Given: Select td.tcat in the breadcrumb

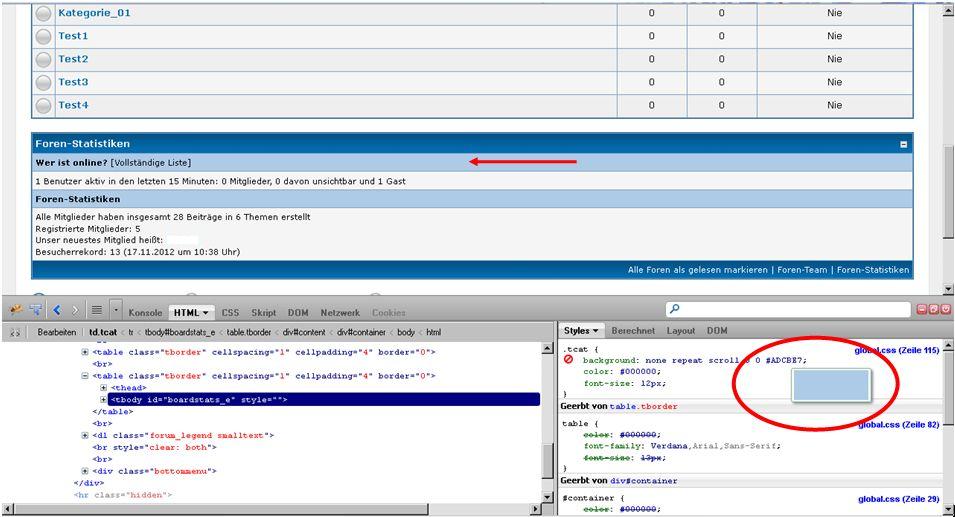Looking at the screenshot, I should [x=103, y=332].
